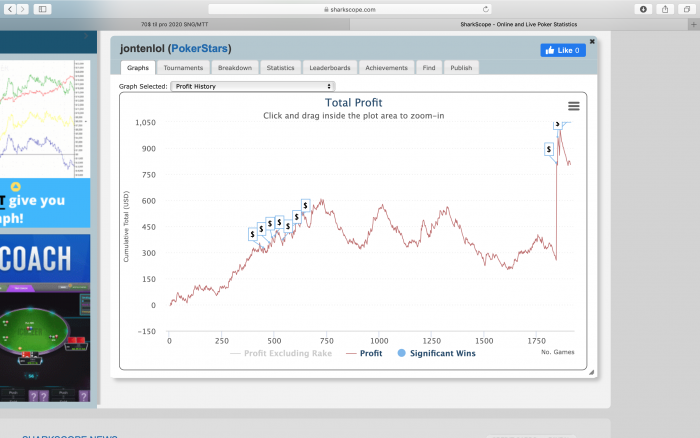Click the significant win marker near 900

click(549, 149)
